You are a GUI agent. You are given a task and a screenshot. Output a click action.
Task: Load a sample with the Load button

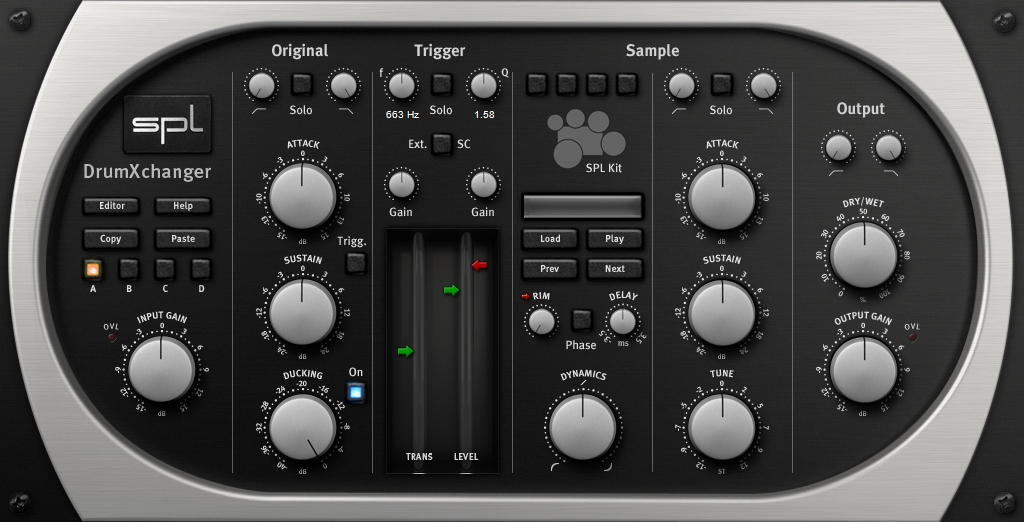[550, 238]
